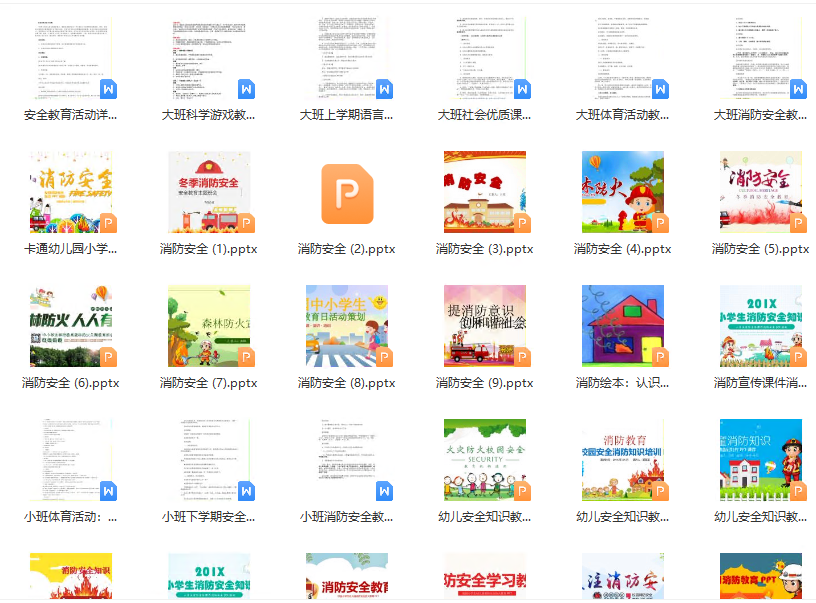Open the 消防安全 (2).pptx presentation icon
This screenshot has height=603, width=816.
pyautogui.click(x=346, y=193)
